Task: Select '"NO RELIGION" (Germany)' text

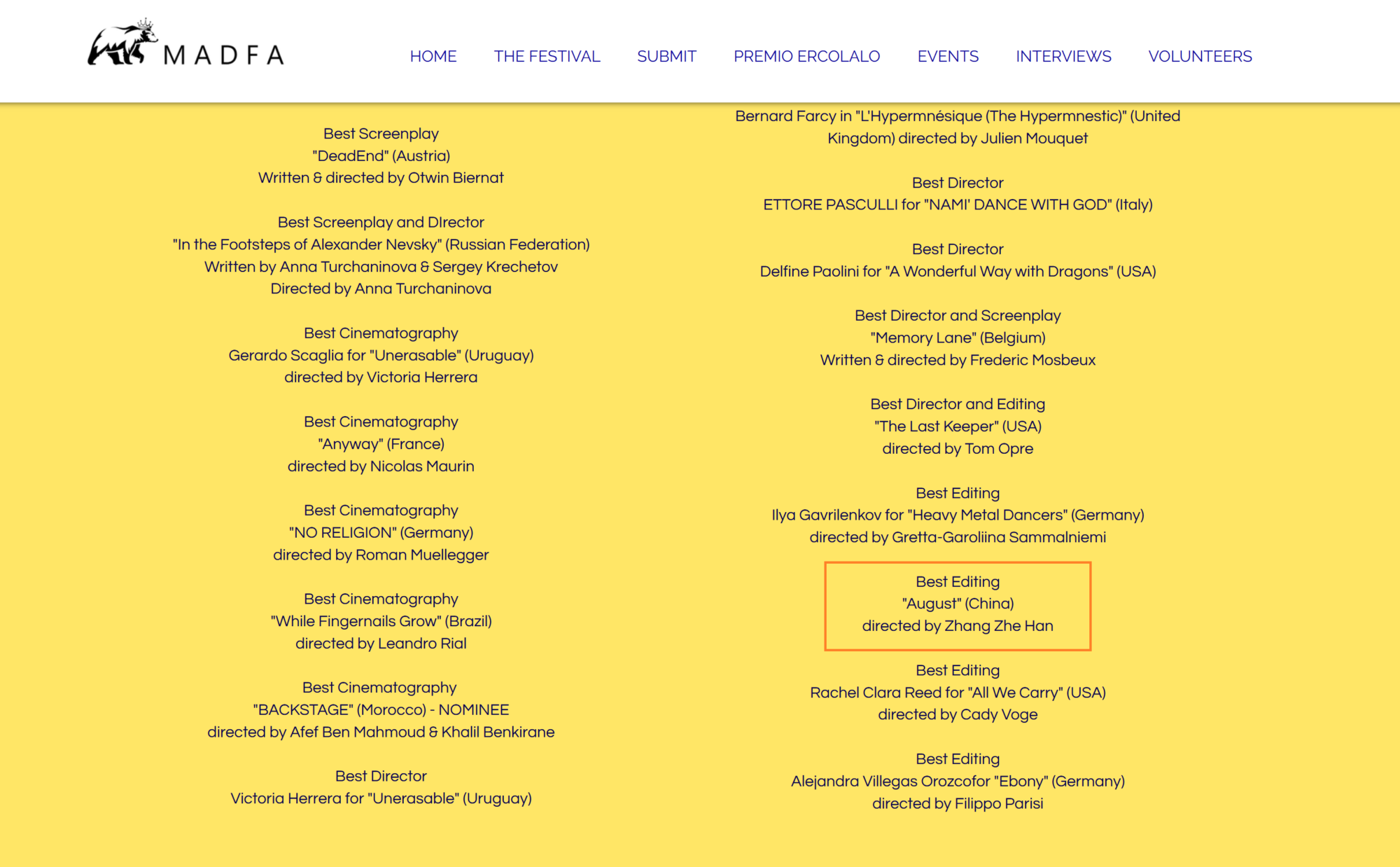Action: pos(381,532)
